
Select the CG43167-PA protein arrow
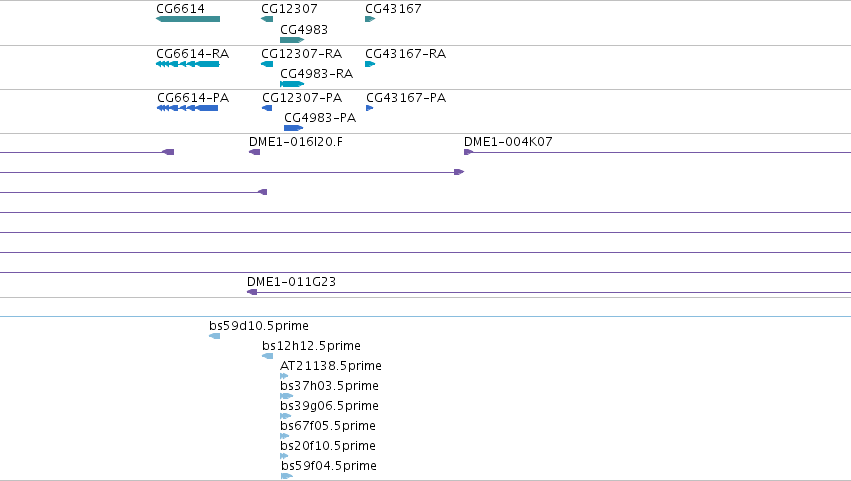pos(370,108)
